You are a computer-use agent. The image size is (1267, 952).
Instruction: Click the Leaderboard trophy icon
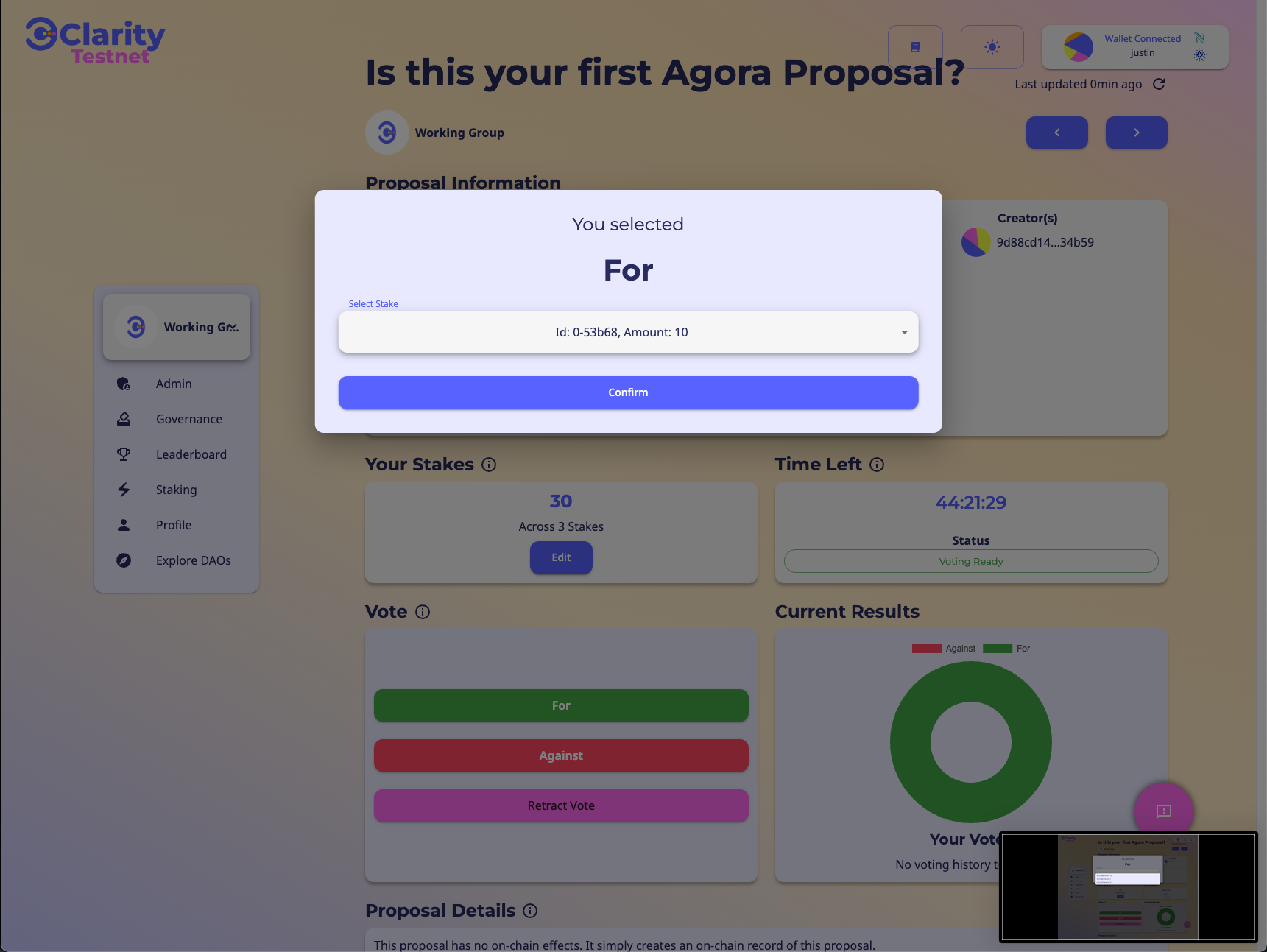tap(124, 454)
